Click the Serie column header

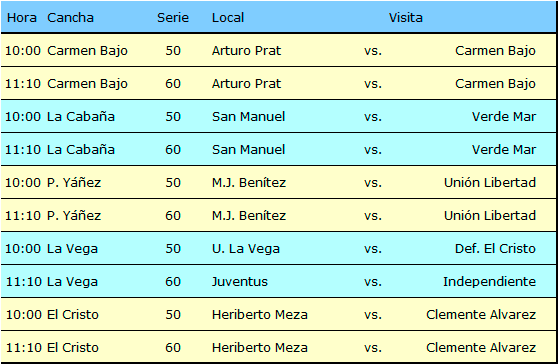tap(173, 17)
